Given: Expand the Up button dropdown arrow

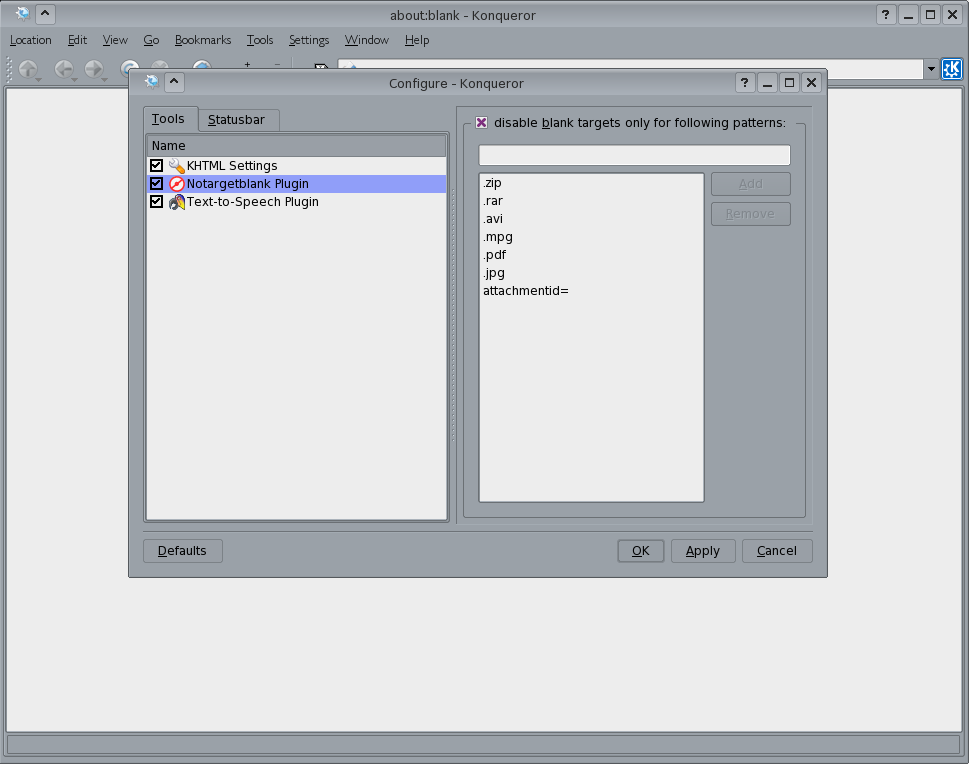Looking at the screenshot, I should tap(39, 79).
